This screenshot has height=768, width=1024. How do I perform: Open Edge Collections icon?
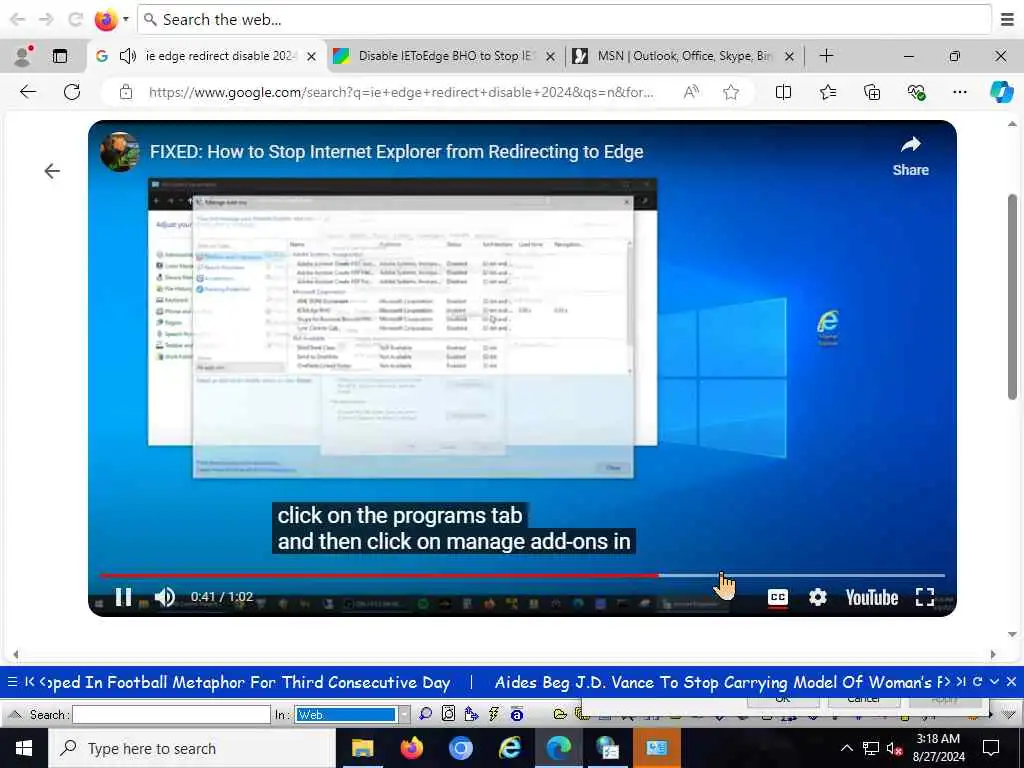tap(872, 92)
